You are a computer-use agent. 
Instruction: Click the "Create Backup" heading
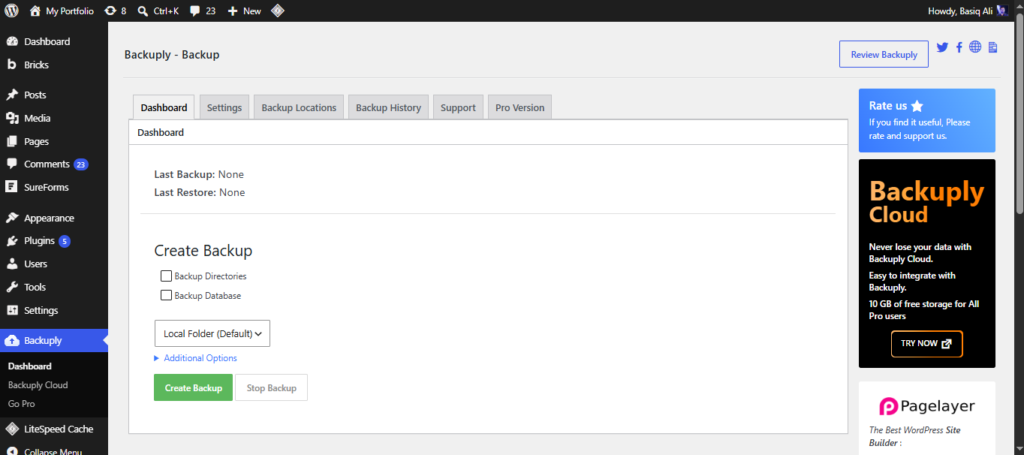tap(203, 251)
